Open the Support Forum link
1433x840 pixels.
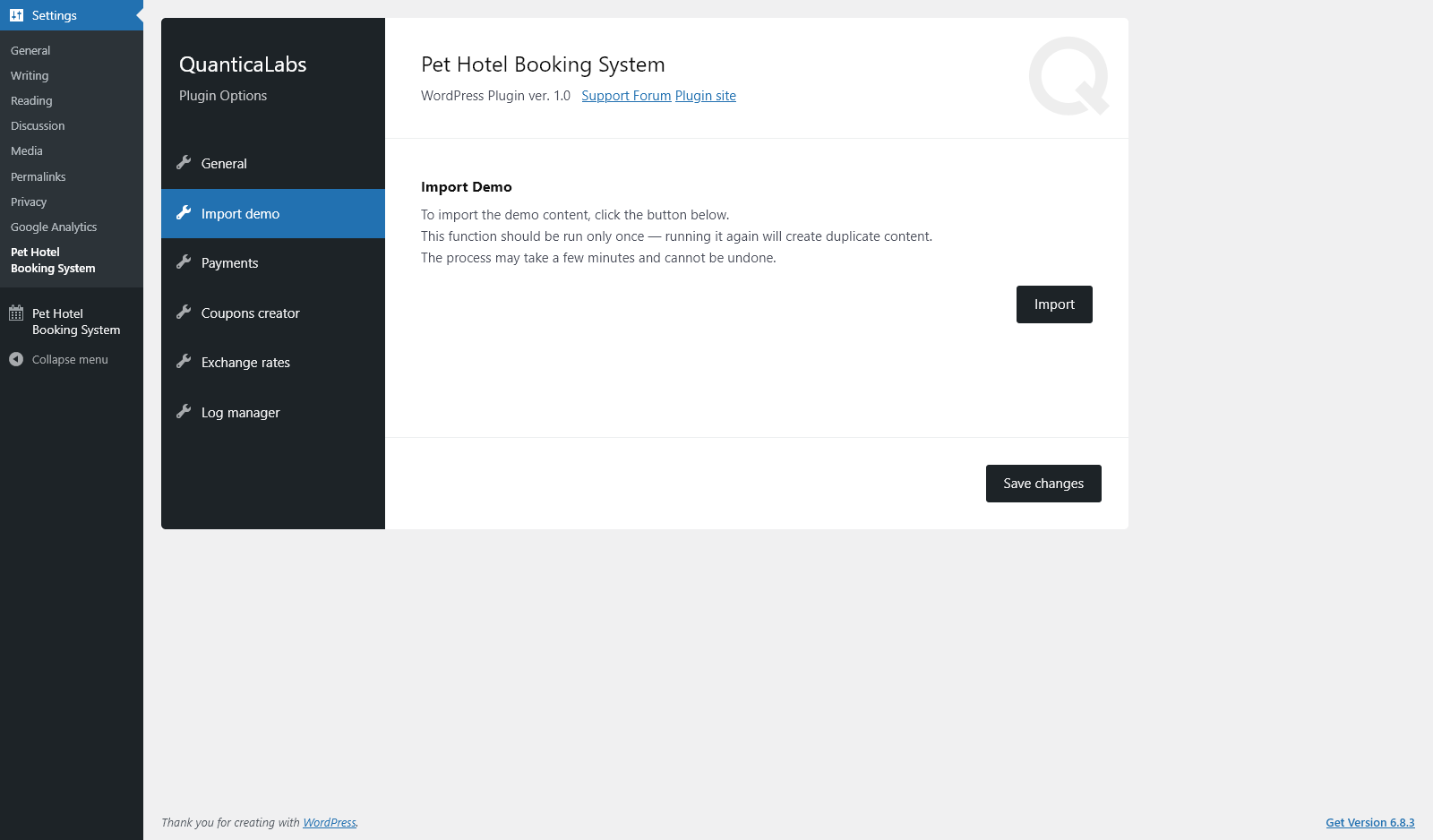tap(626, 96)
